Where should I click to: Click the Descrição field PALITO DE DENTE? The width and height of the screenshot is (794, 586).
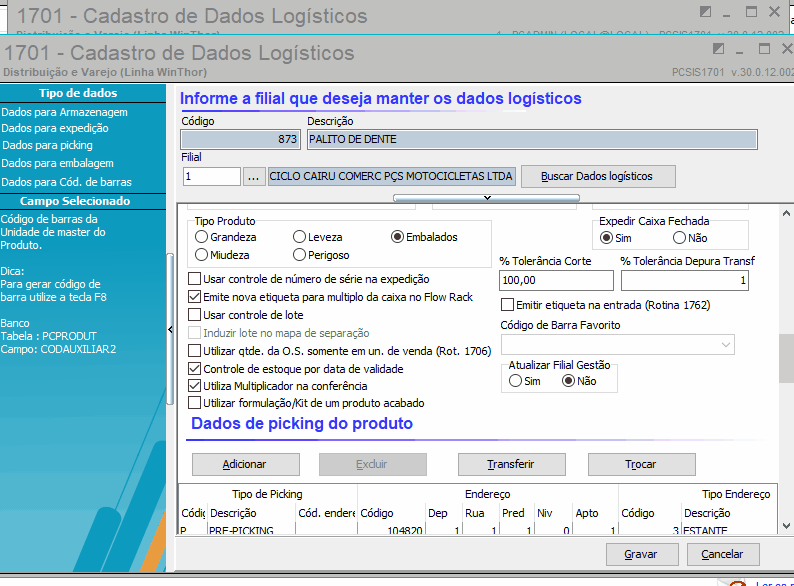coord(532,139)
